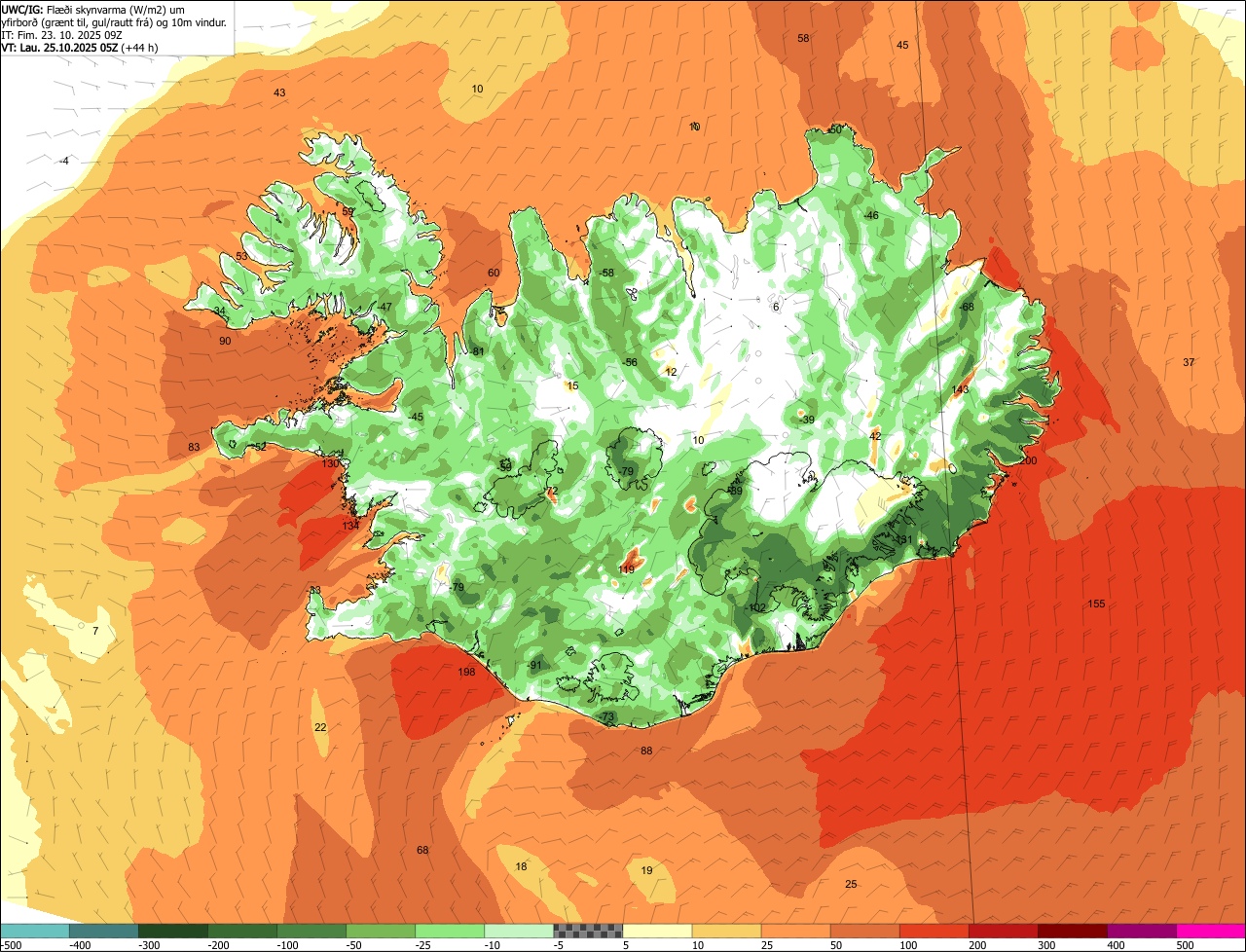Click the legend tick label '-300'
1246x952 pixels.
(149, 945)
